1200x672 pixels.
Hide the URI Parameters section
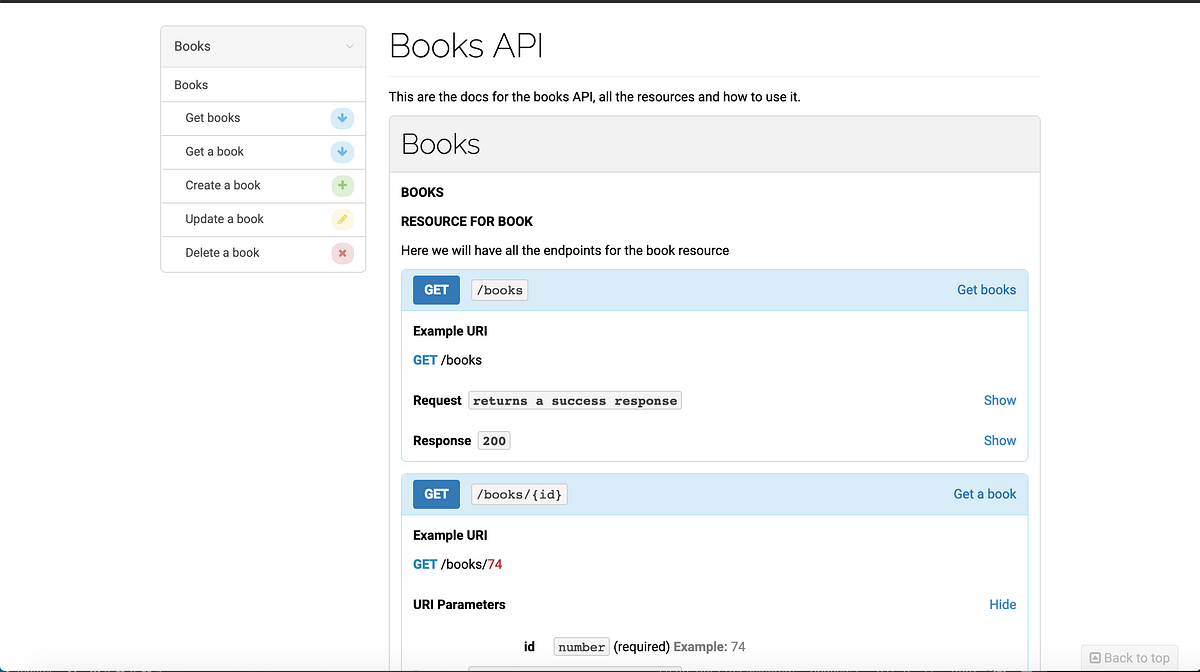(x=1002, y=604)
